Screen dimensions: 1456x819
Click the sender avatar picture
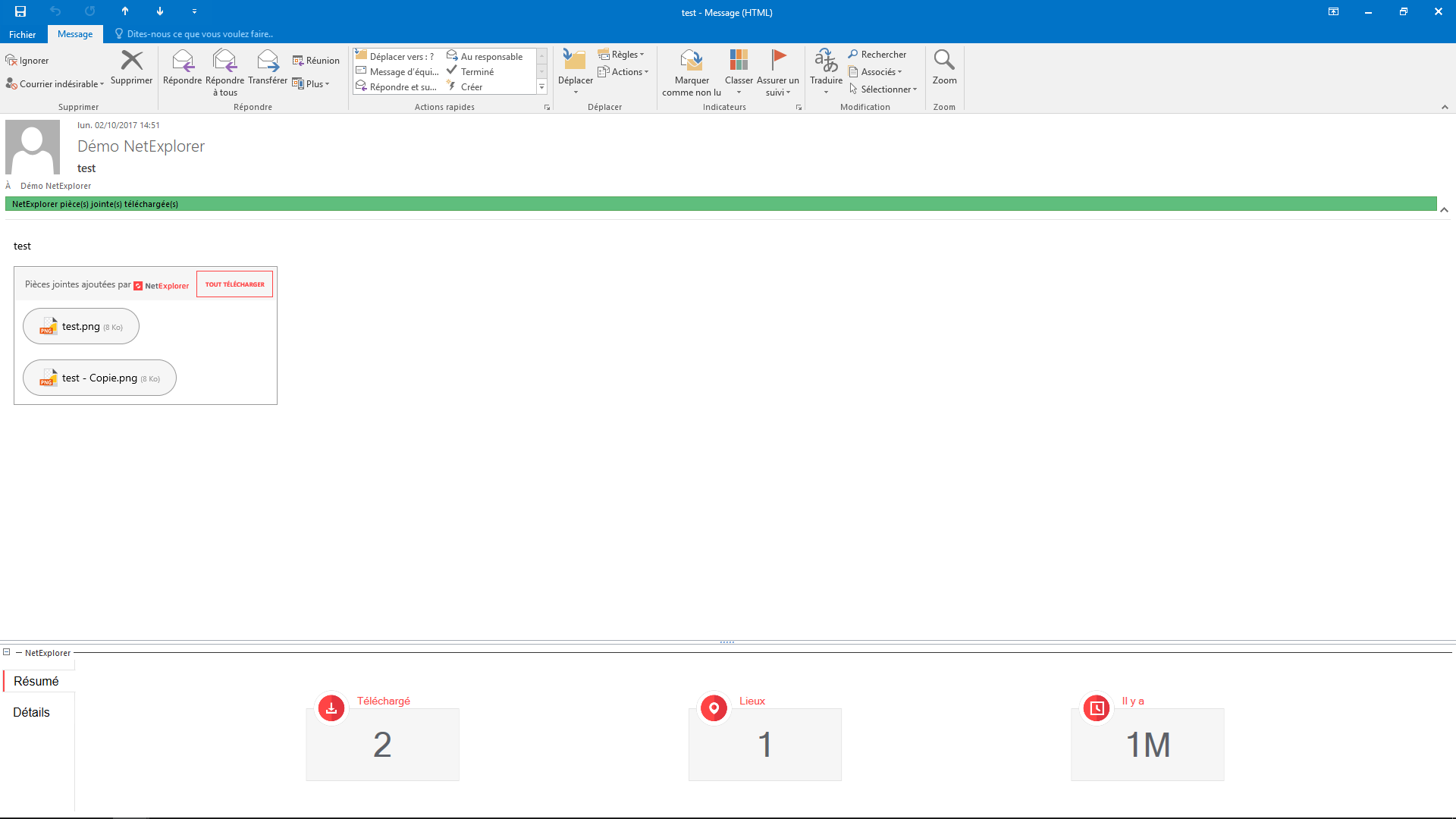tap(33, 147)
